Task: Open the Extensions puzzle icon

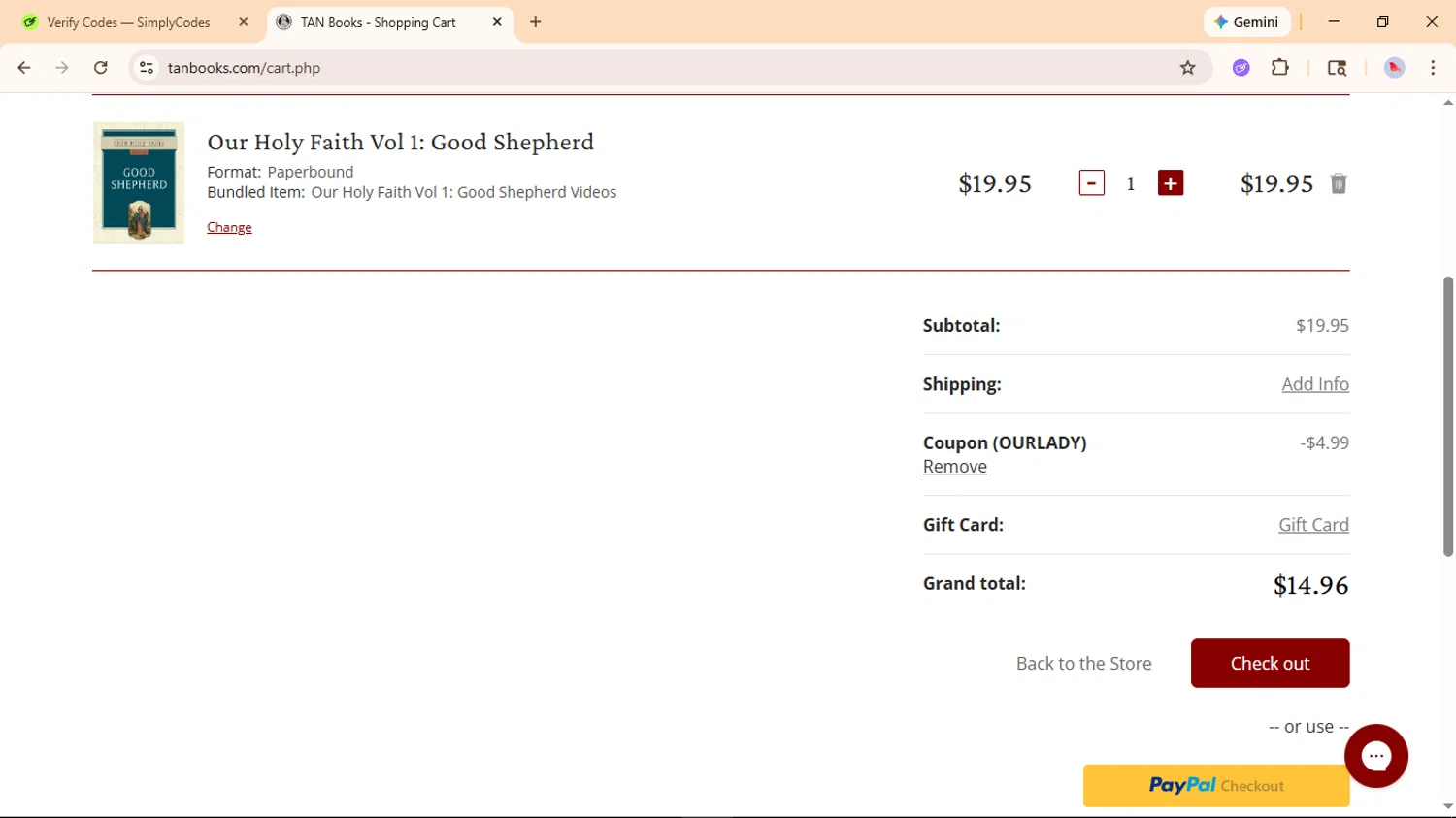Action: tap(1280, 68)
